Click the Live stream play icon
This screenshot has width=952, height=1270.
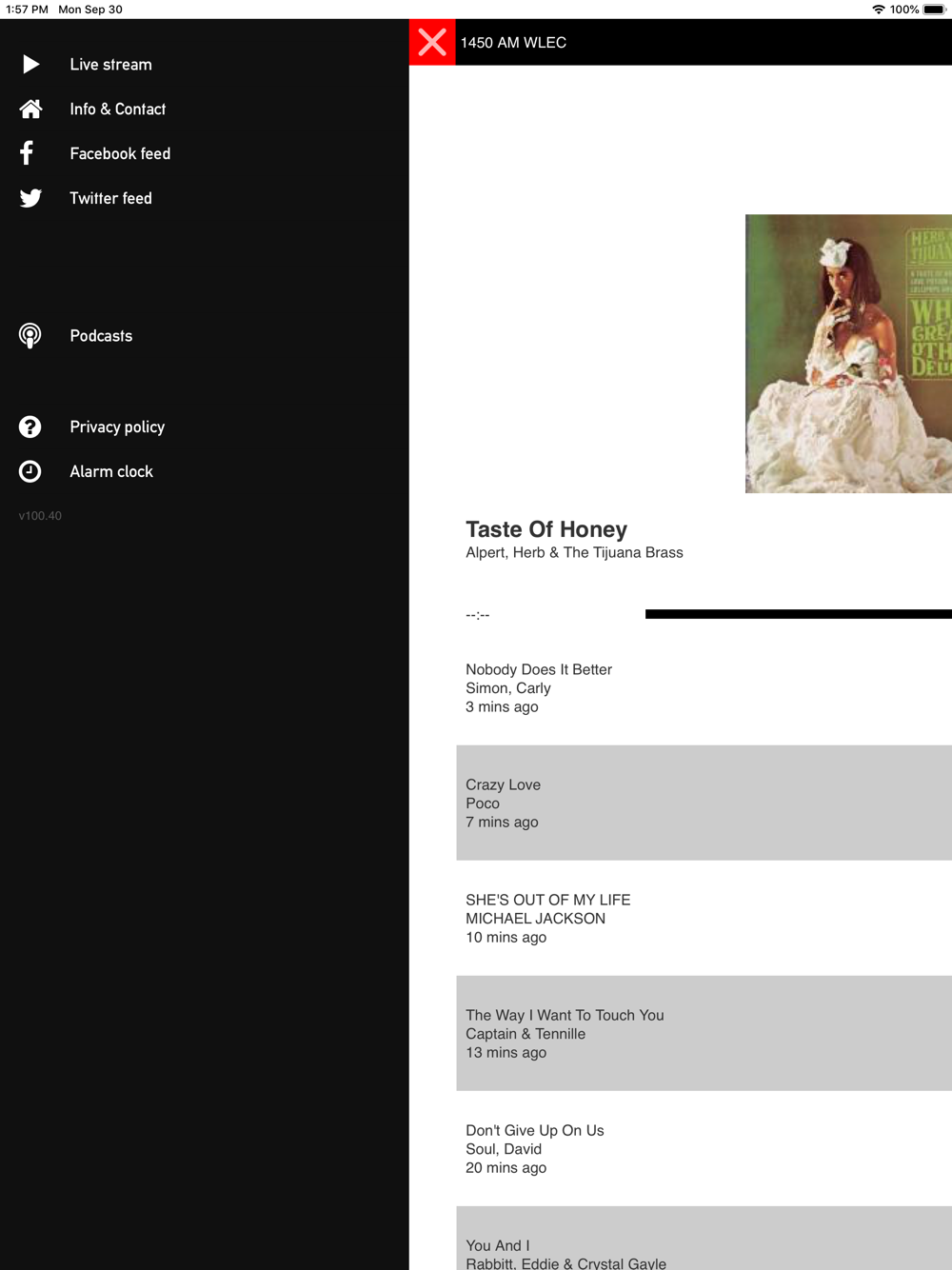coord(30,64)
